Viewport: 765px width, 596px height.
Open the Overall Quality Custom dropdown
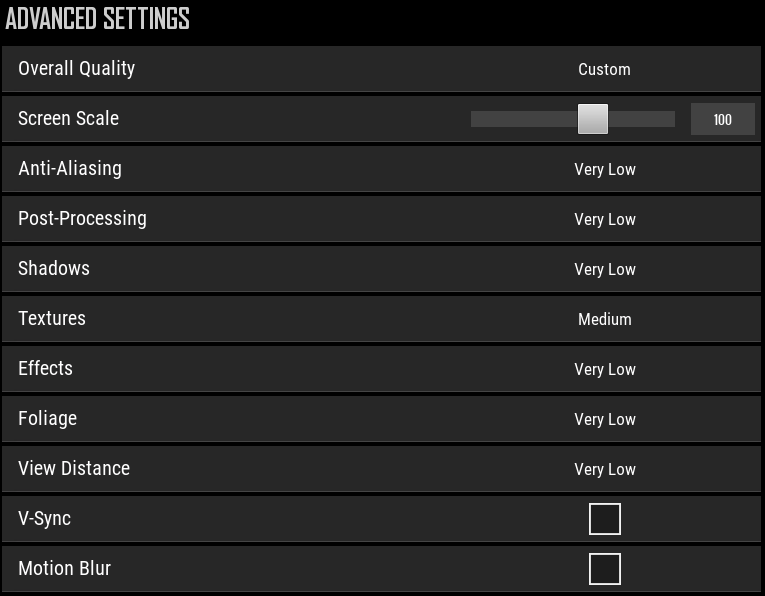coord(604,69)
